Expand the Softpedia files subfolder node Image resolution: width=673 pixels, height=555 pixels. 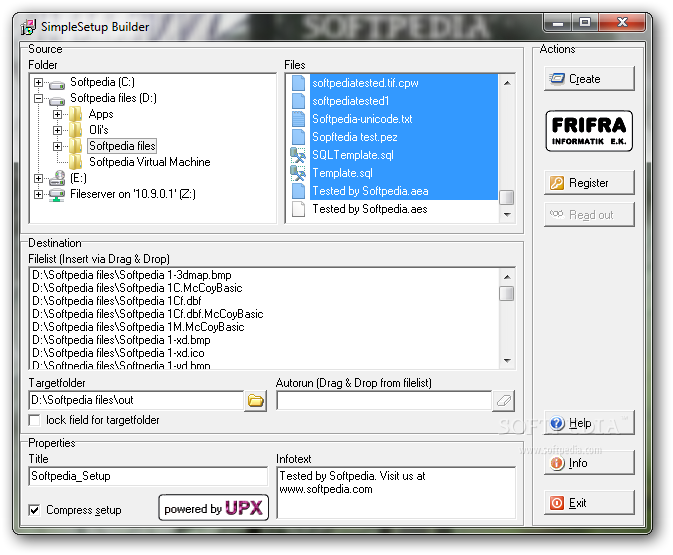tap(57, 146)
